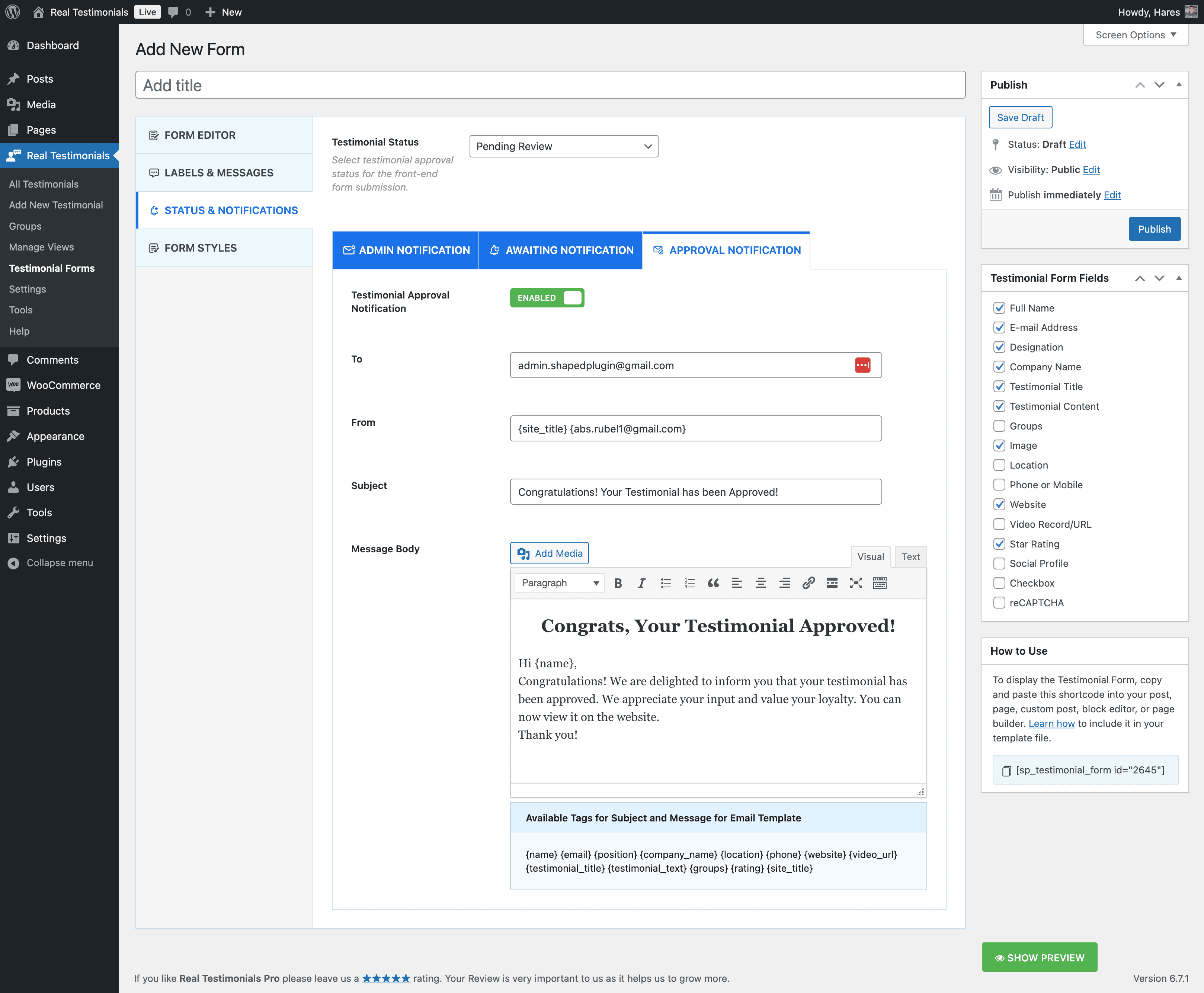Insert a numbered list
The height and width of the screenshot is (993, 1204).
click(689, 583)
